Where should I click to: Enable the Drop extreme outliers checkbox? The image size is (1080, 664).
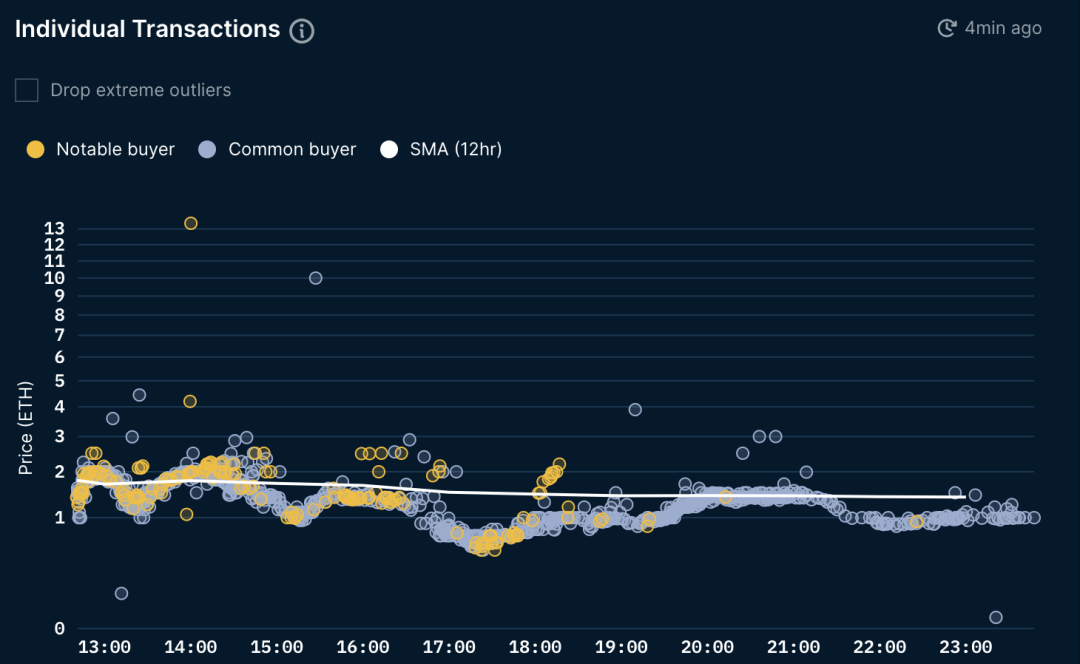point(27,90)
